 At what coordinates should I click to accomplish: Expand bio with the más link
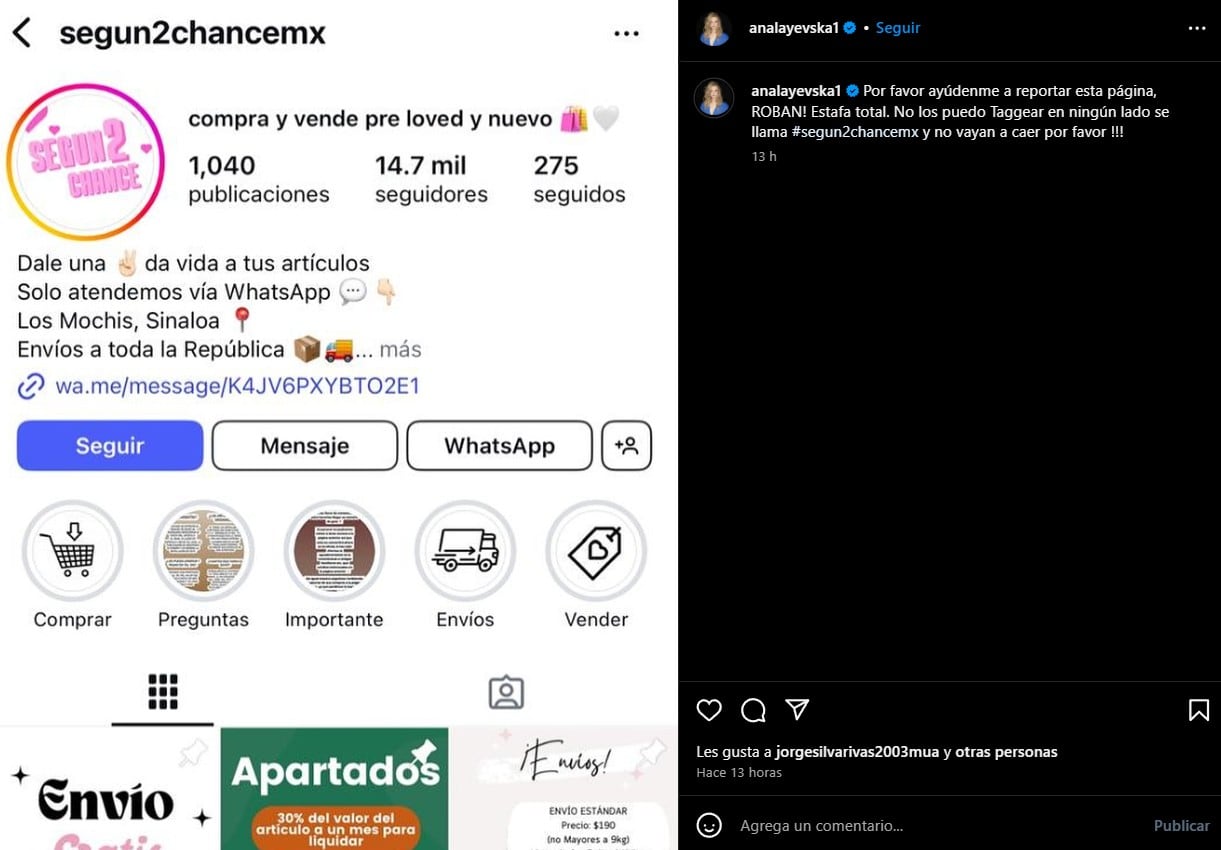point(400,350)
